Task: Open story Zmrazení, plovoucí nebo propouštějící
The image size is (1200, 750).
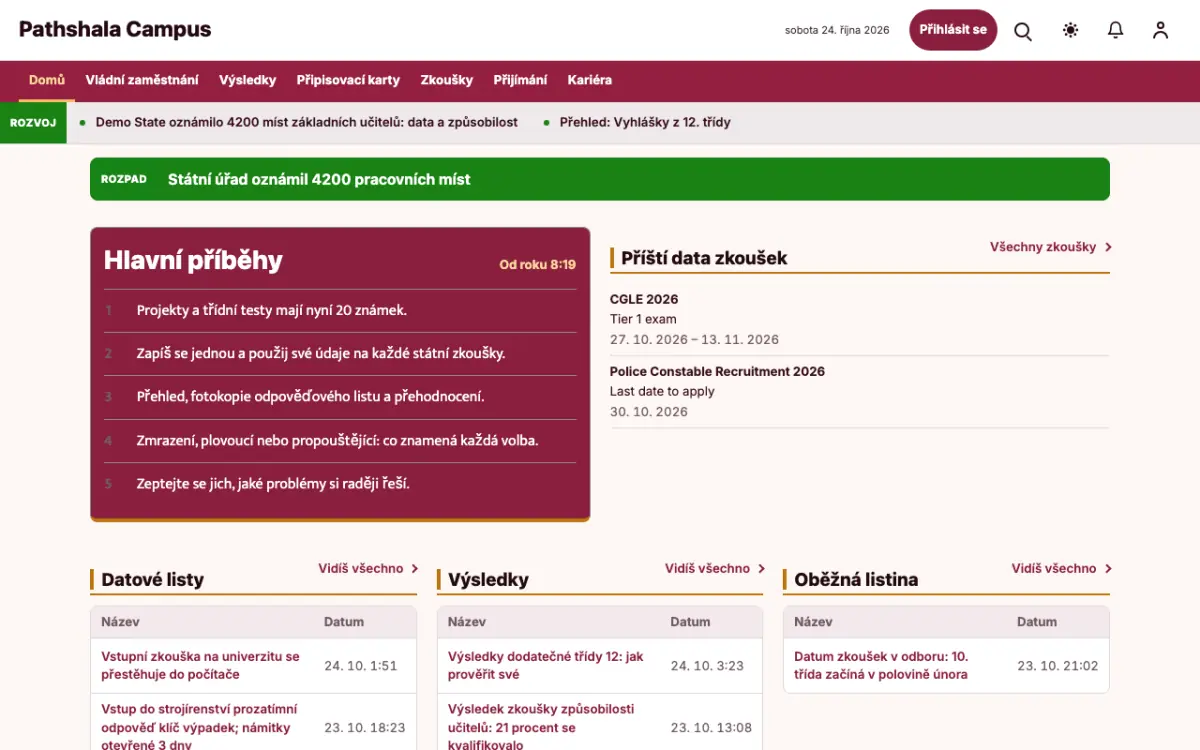Action: click(338, 441)
